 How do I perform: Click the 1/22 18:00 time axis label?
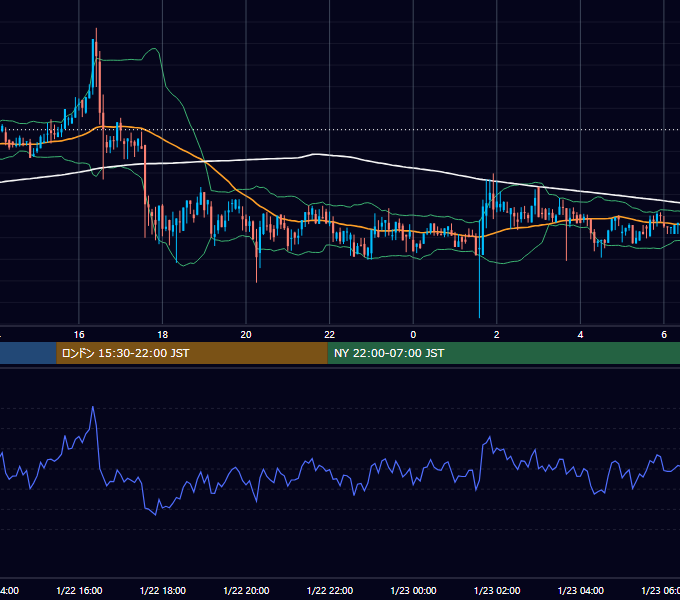point(163,590)
